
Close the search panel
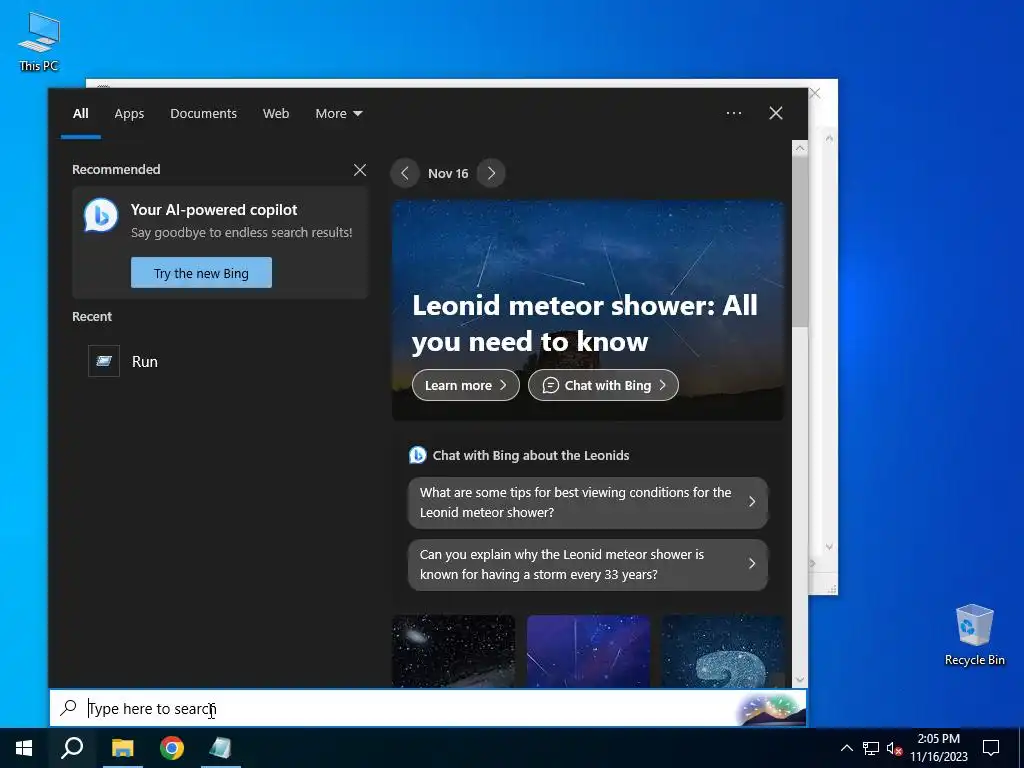pyautogui.click(x=776, y=113)
